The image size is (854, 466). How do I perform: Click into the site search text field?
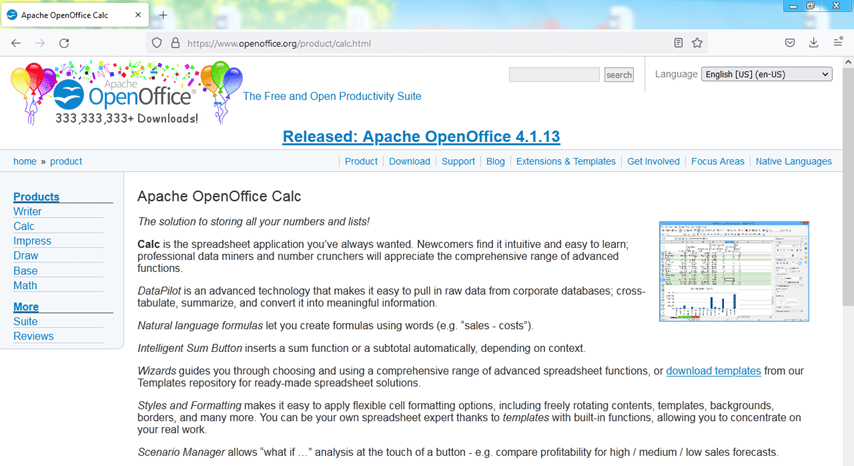(x=554, y=75)
